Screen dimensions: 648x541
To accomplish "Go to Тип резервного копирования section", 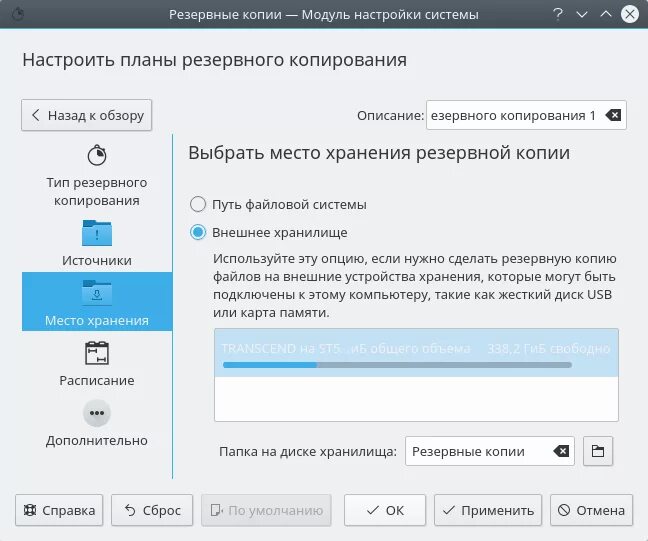I will pyautogui.click(x=97, y=191).
